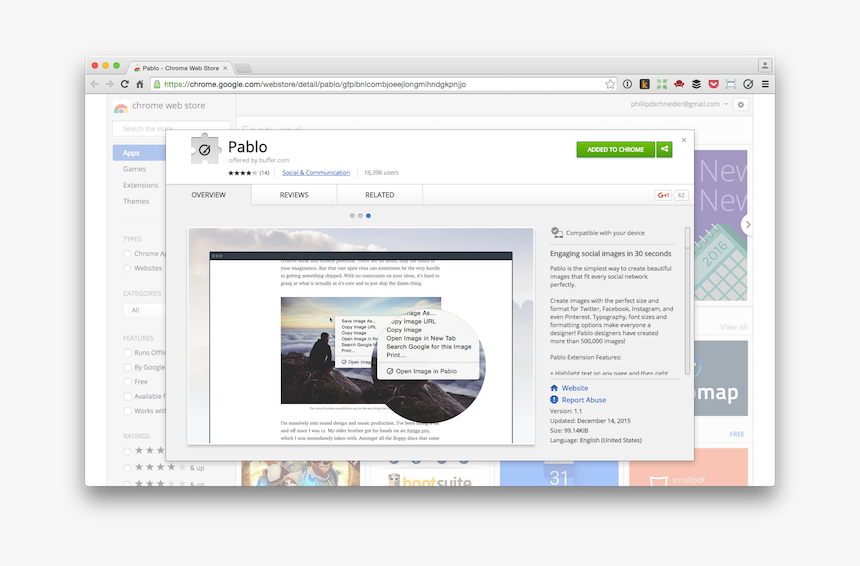Open the All categories dropdown
This screenshot has height=566, width=860.
(x=145, y=310)
